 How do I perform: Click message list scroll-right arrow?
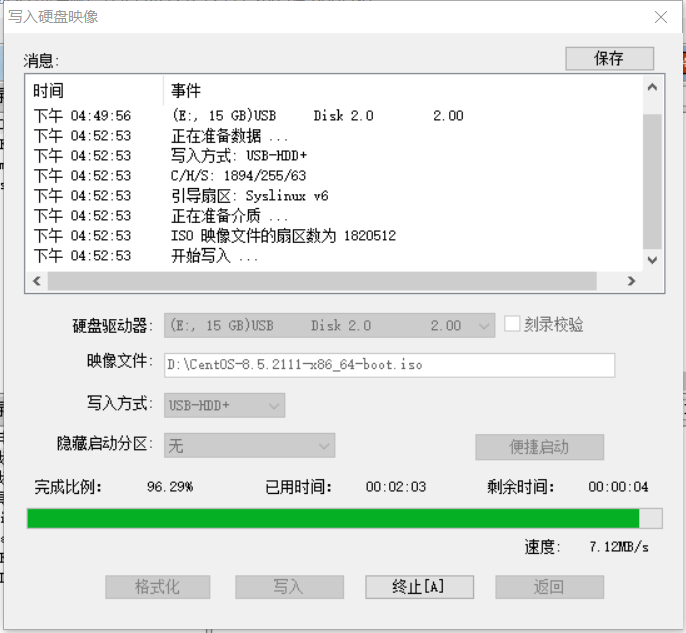631,281
